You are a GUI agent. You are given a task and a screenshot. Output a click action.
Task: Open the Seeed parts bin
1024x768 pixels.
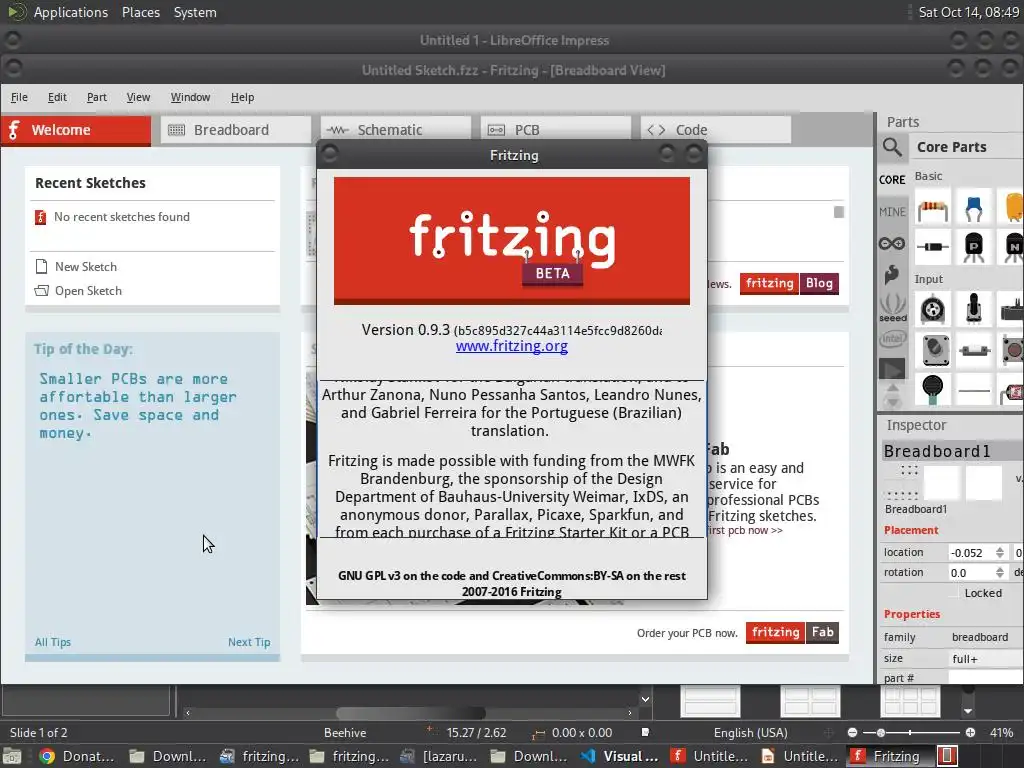click(892, 307)
